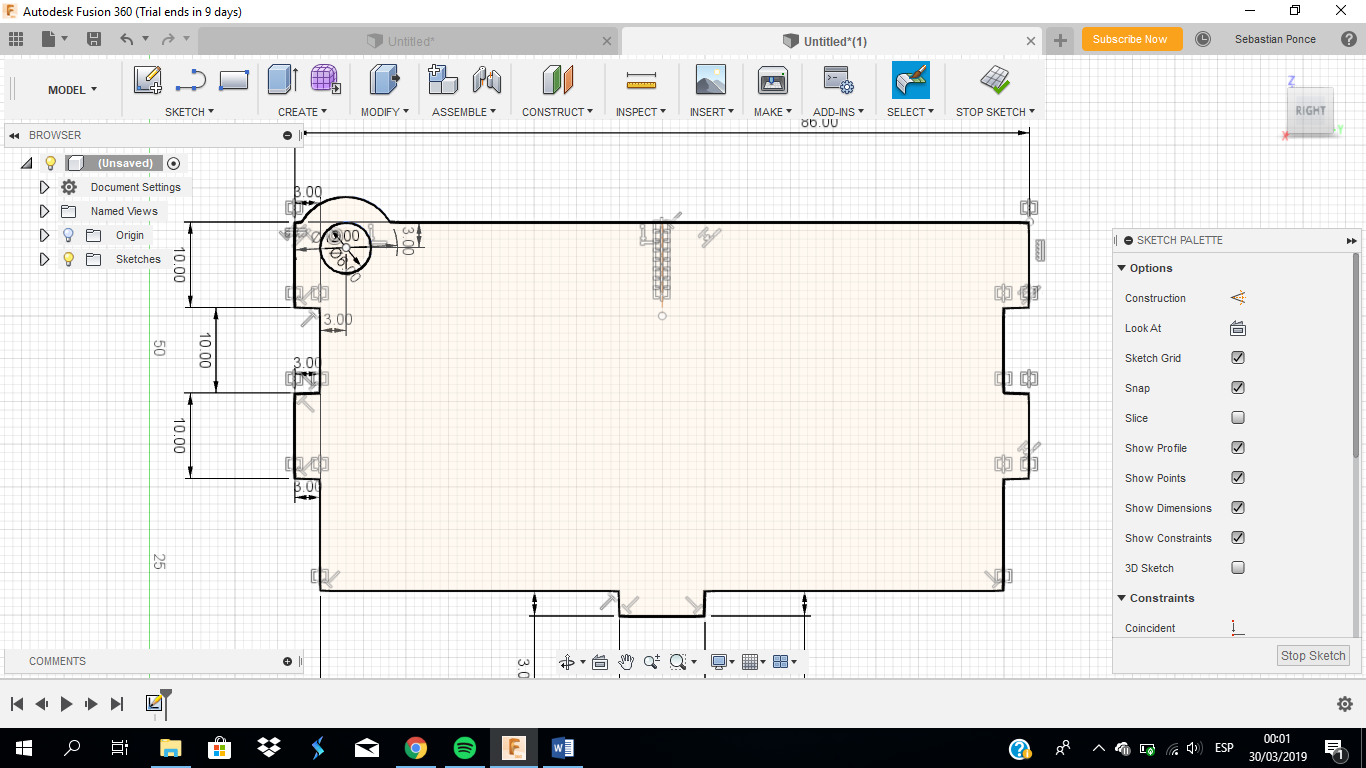Open the 3D Print make icon

(x=773, y=80)
